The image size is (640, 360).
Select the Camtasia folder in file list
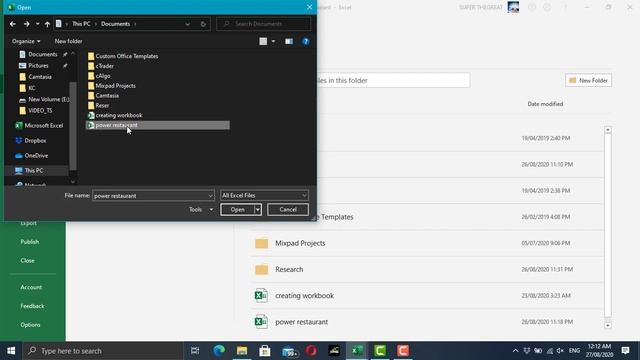pos(107,96)
